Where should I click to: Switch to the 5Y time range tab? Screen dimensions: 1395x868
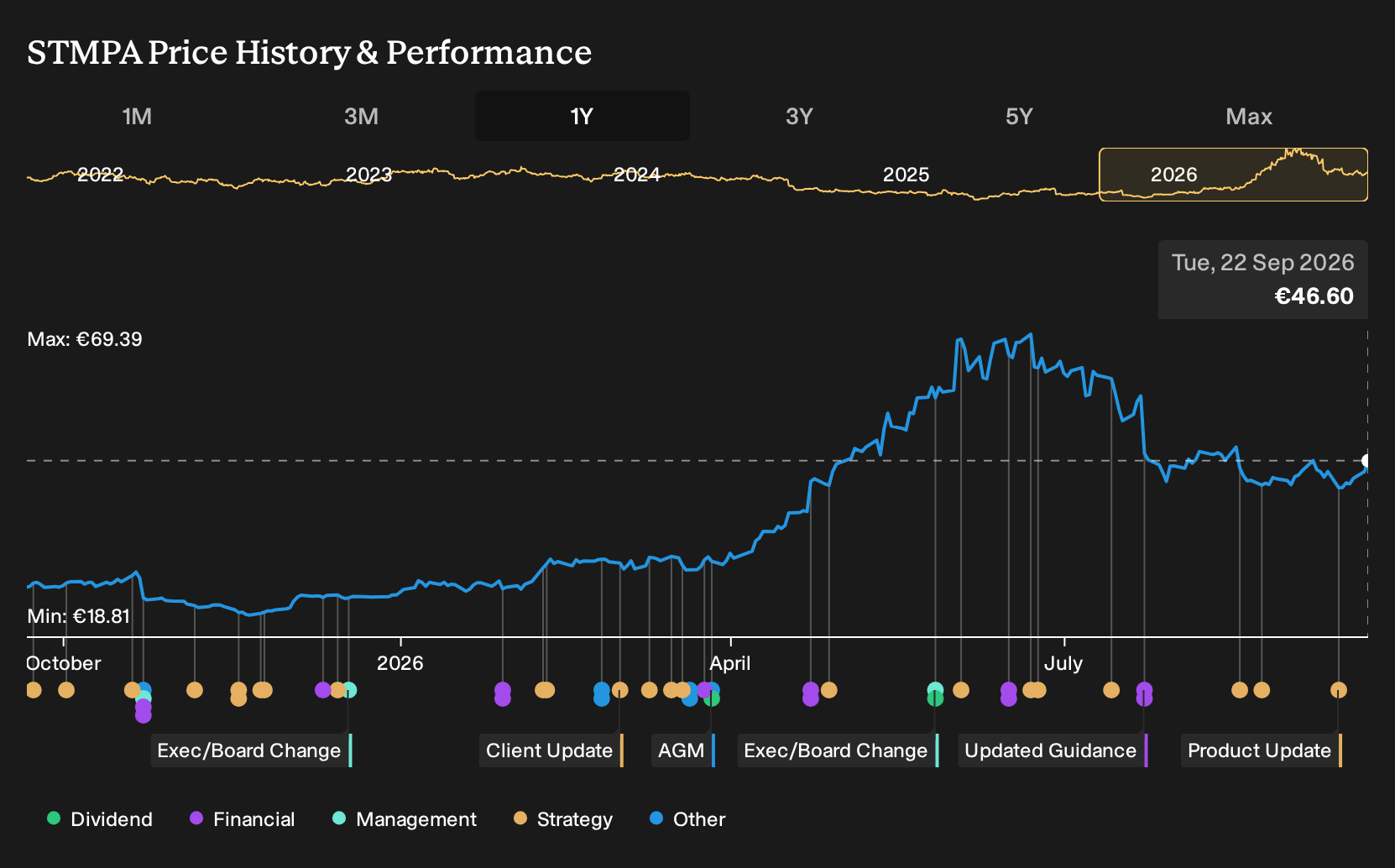(1019, 116)
